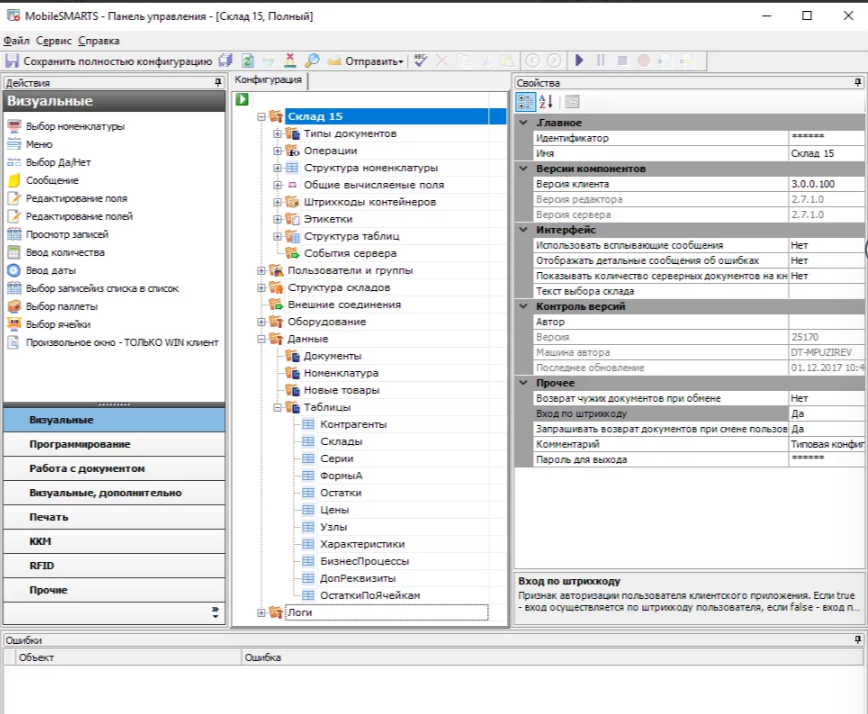This screenshot has width=868, height=714.
Task: Expand the Типы документов tree node
Action: tap(278, 133)
